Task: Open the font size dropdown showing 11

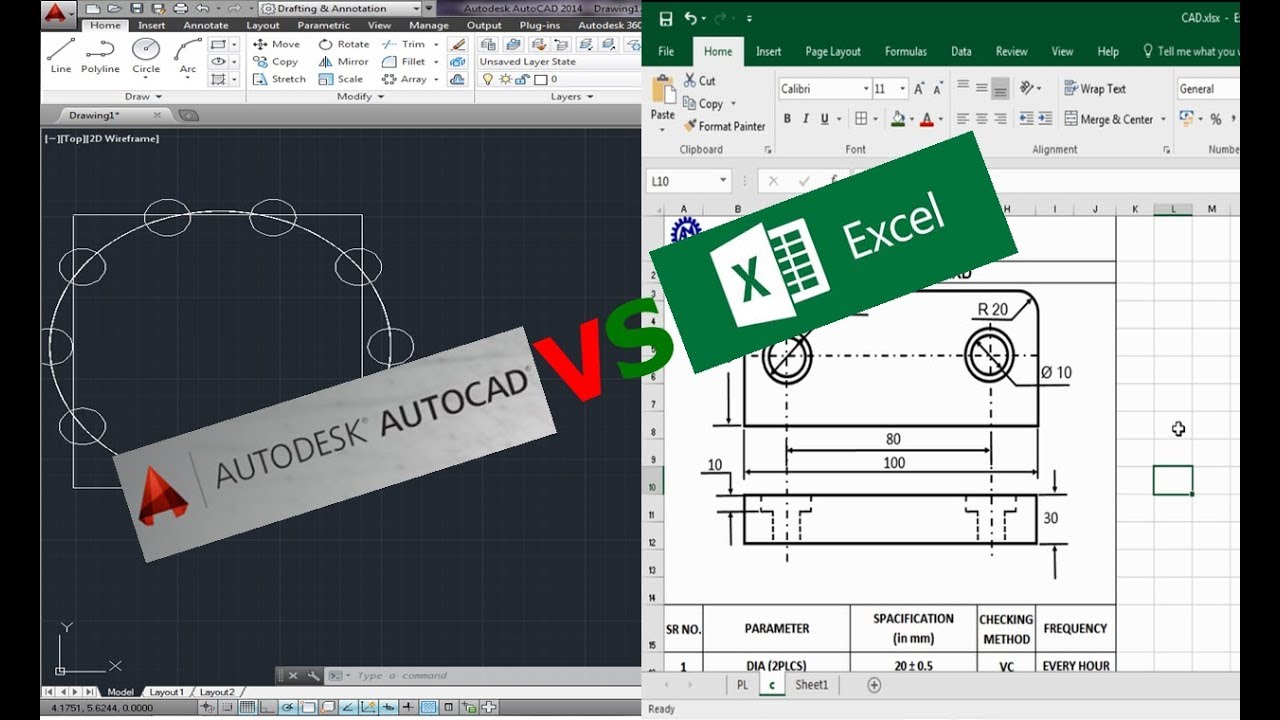Action: [x=903, y=89]
